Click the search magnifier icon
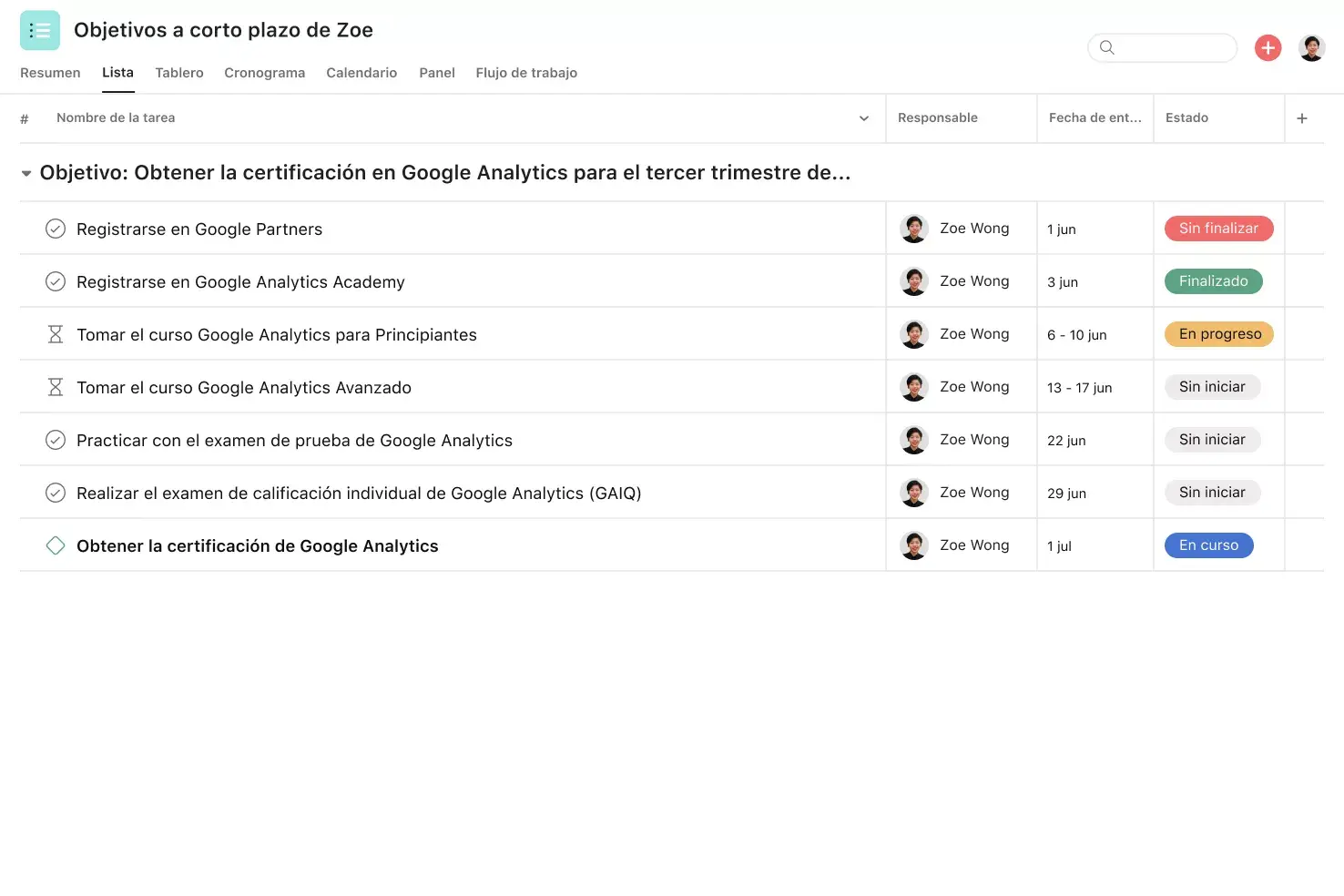The image size is (1344, 896). click(1107, 47)
